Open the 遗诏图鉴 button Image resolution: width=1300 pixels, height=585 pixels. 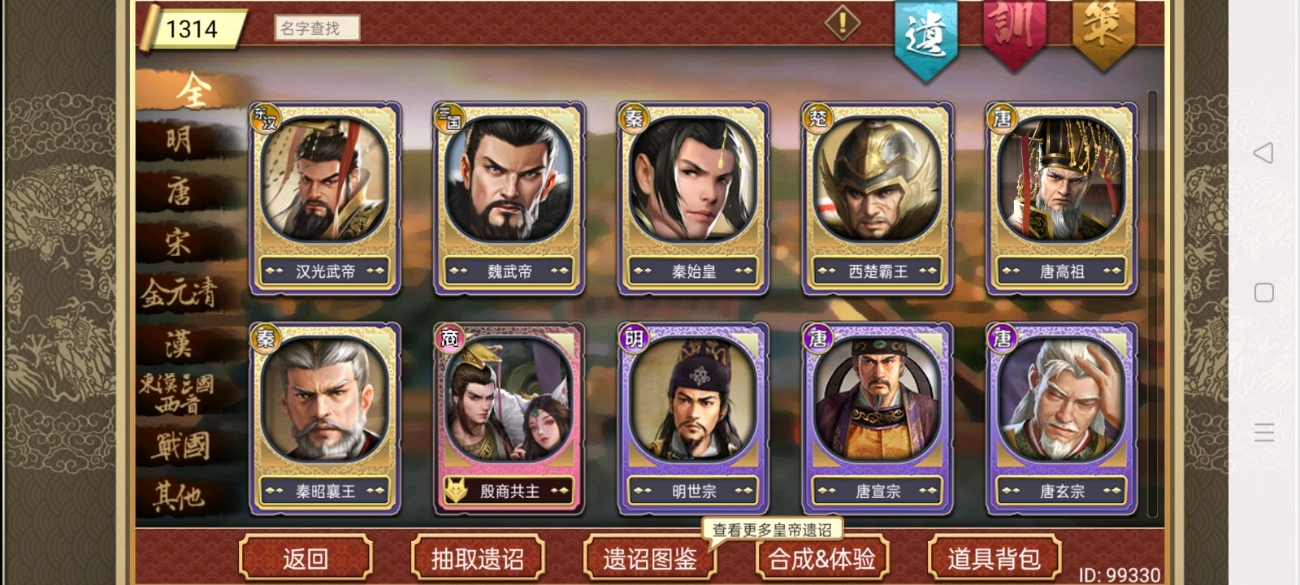[650, 558]
